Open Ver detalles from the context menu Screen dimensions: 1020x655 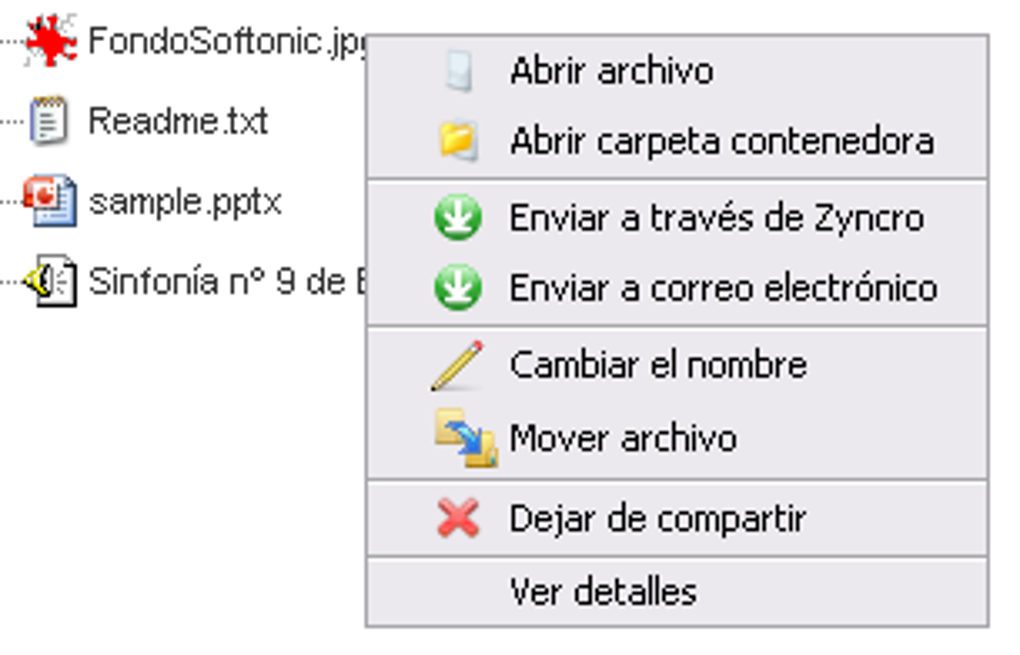(603, 591)
